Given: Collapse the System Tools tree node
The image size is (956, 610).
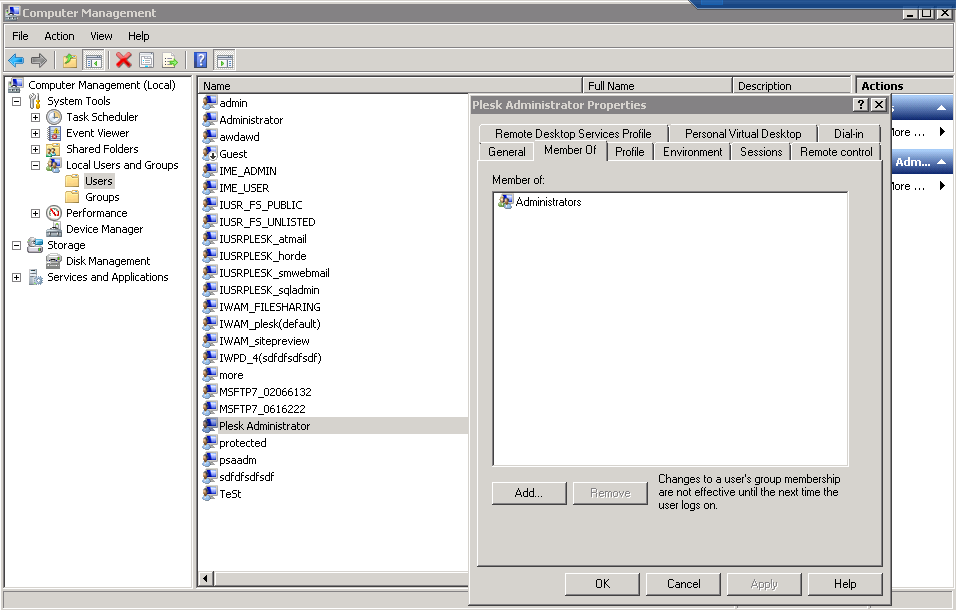Looking at the screenshot, I should point(16,101).
